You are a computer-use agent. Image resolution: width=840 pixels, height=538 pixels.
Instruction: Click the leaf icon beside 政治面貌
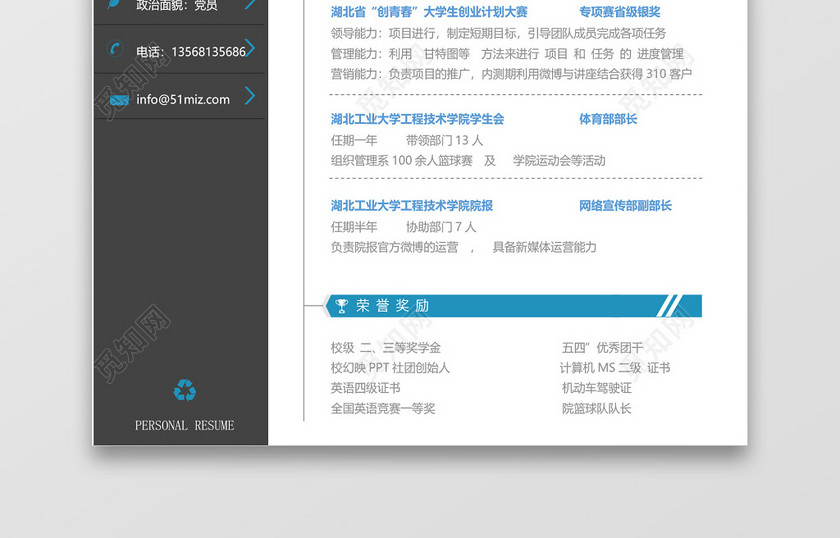coord(114,3)
